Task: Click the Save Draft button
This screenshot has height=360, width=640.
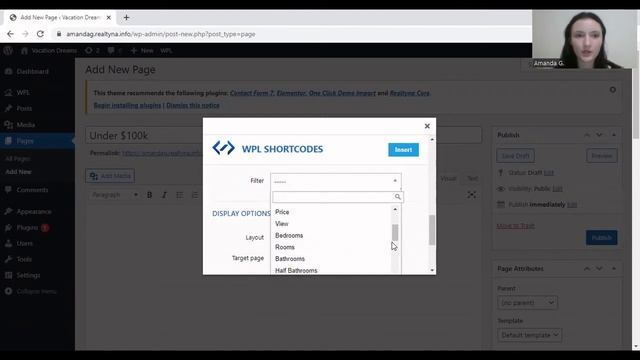Action: click(x=516, y=156)
